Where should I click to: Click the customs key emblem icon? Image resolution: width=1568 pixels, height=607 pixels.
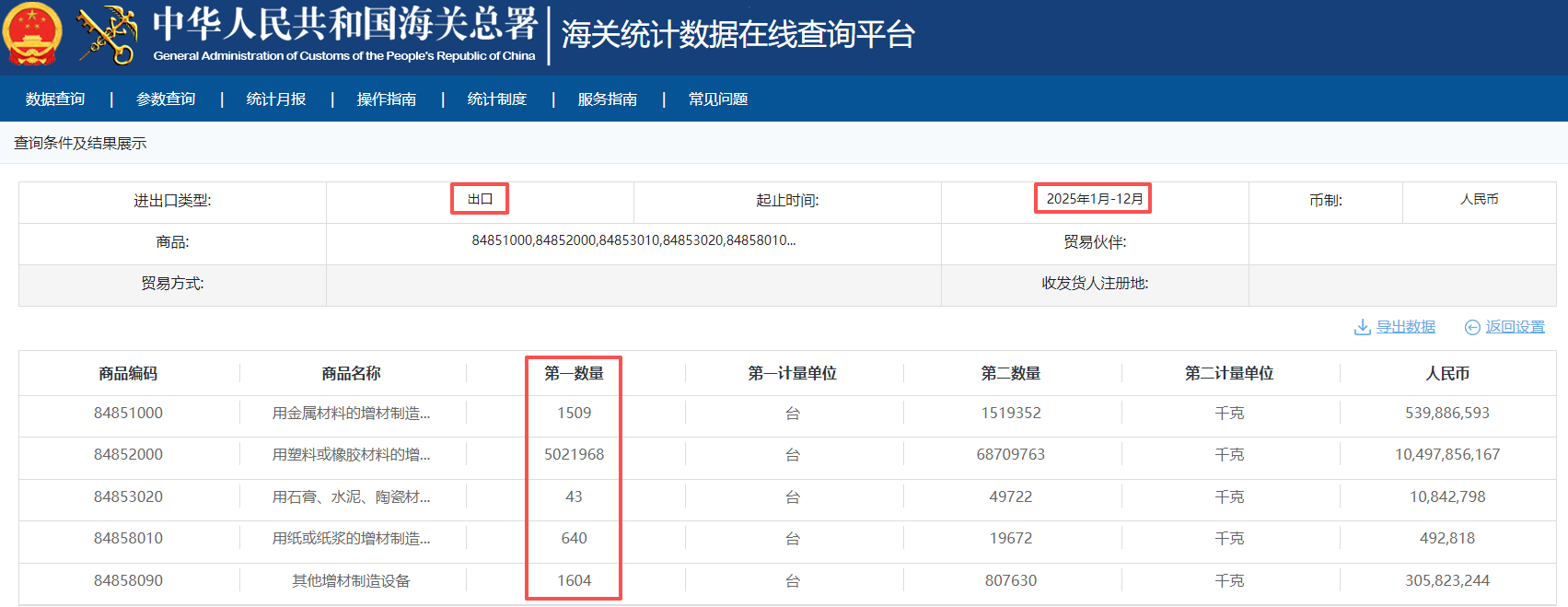107,35
